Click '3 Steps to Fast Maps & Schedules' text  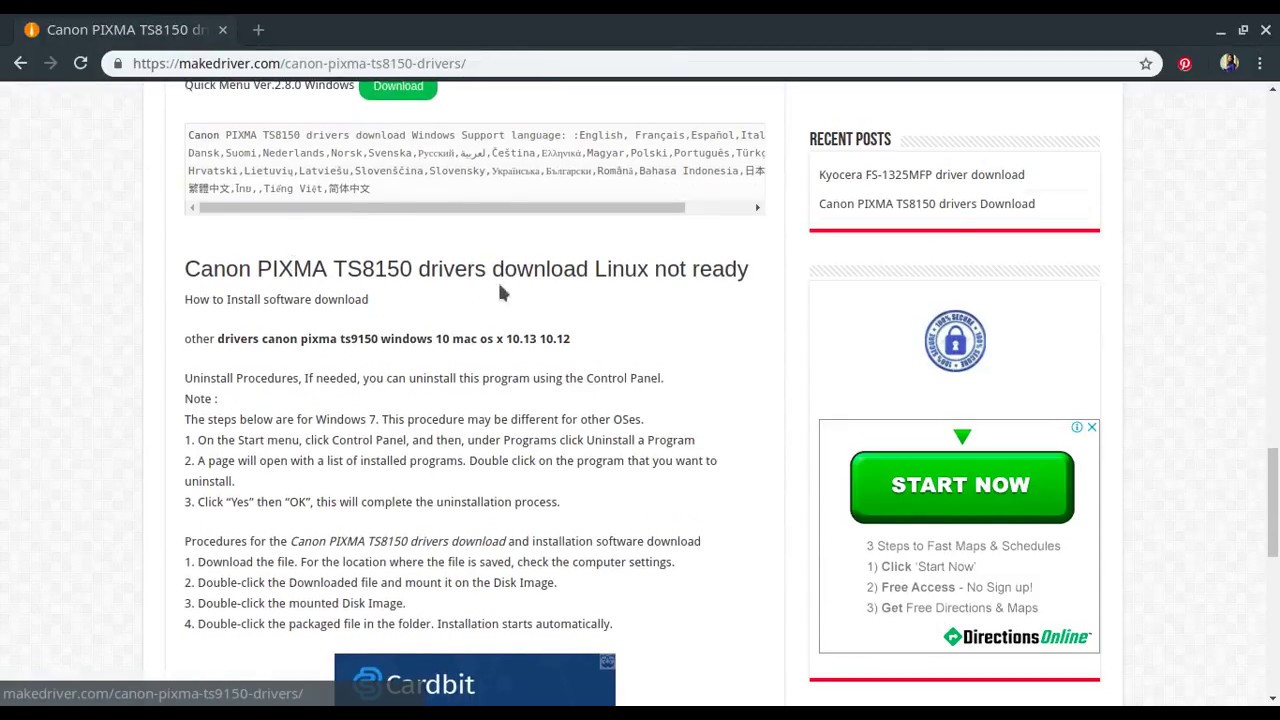click(963, 546)
